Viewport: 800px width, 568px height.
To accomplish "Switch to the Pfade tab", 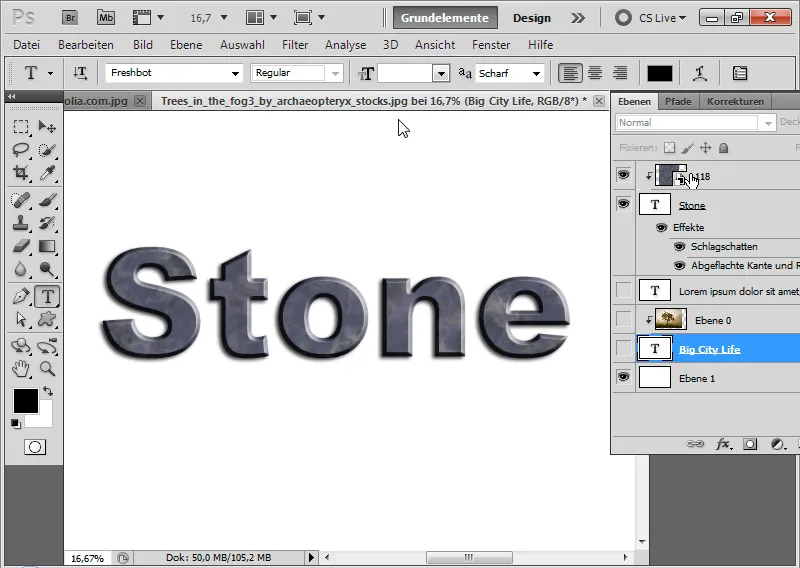I will click(678, 101).
